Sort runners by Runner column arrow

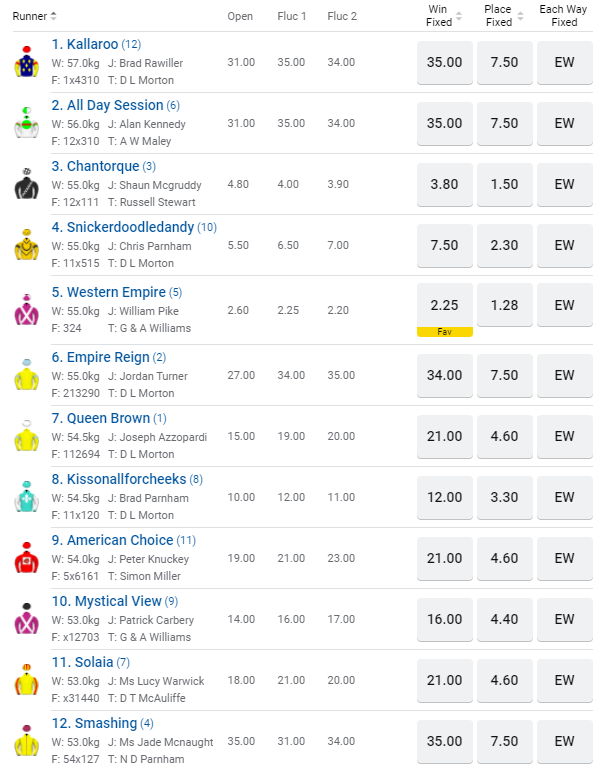(54, 16)
